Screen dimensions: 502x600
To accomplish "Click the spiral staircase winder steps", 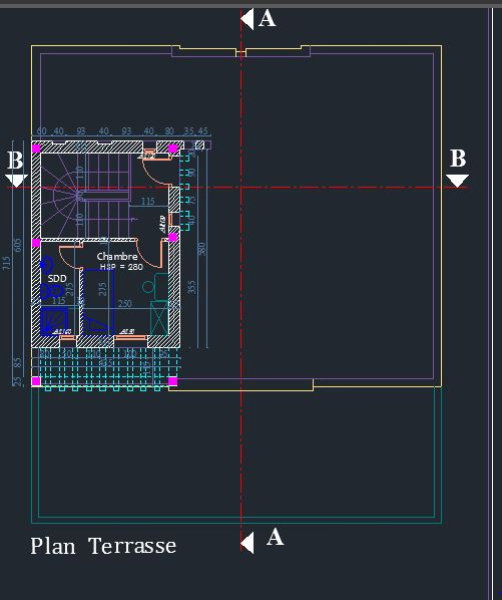I will coord(60,195).
